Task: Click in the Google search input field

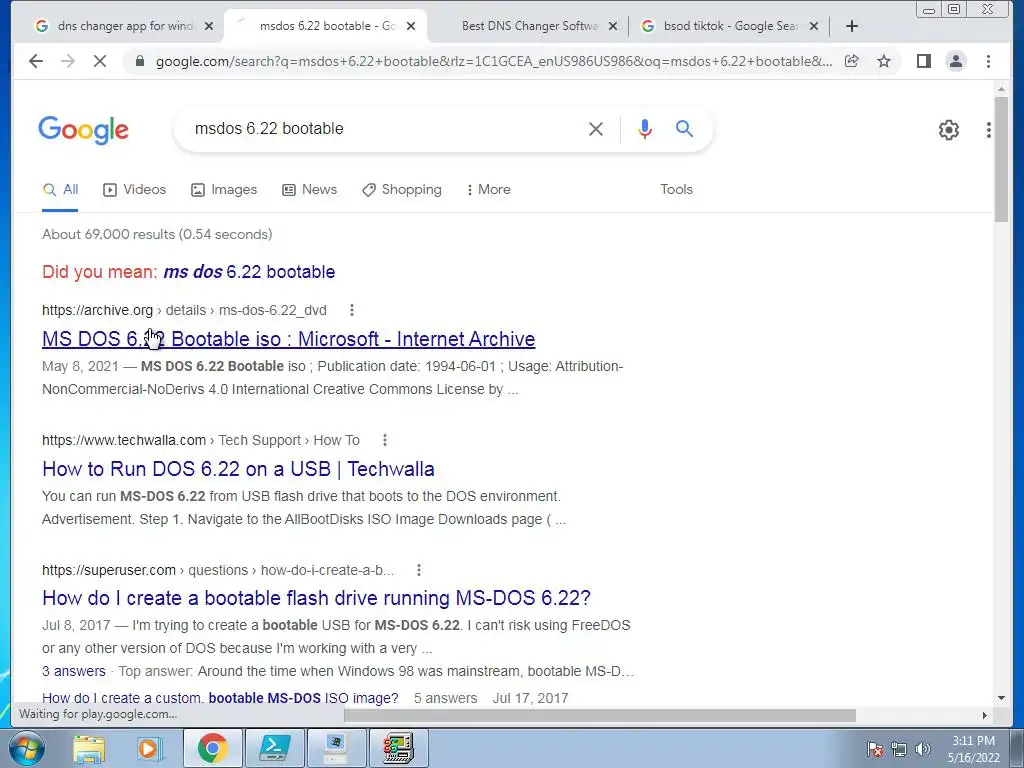Action: (385, 129)
